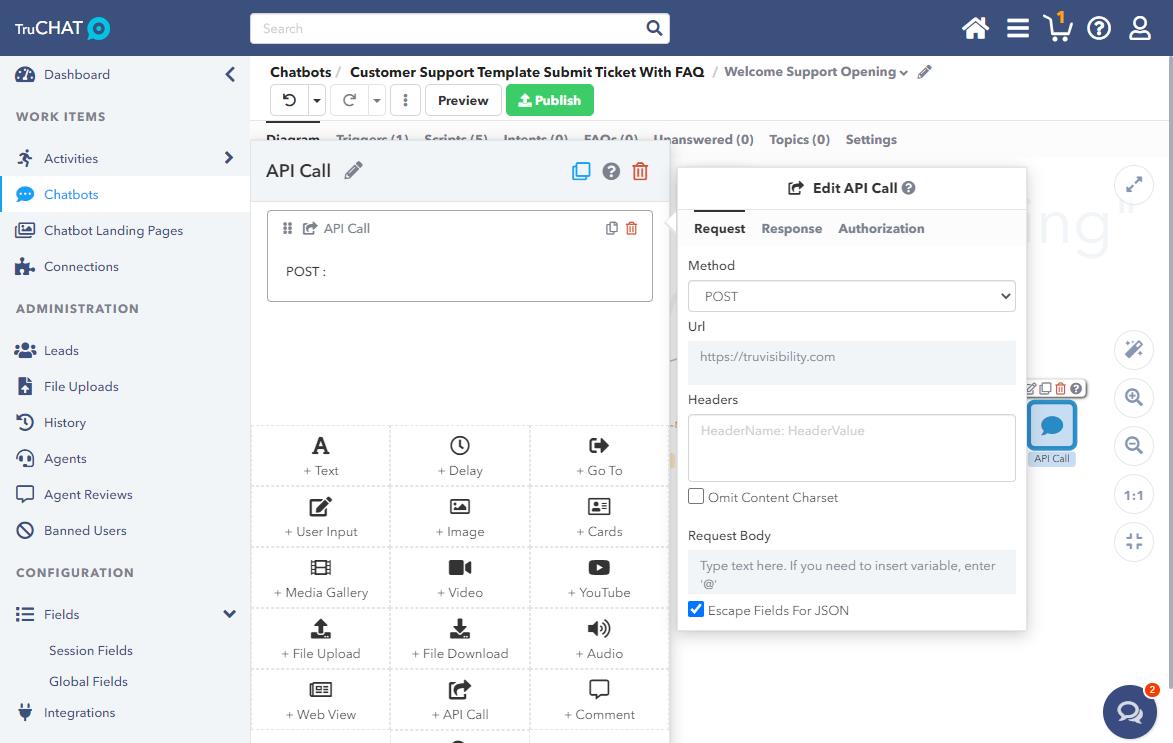Open the hamburger menu icon
This screenshot has width=1173, height=743.
click(x=1017, y=28)
